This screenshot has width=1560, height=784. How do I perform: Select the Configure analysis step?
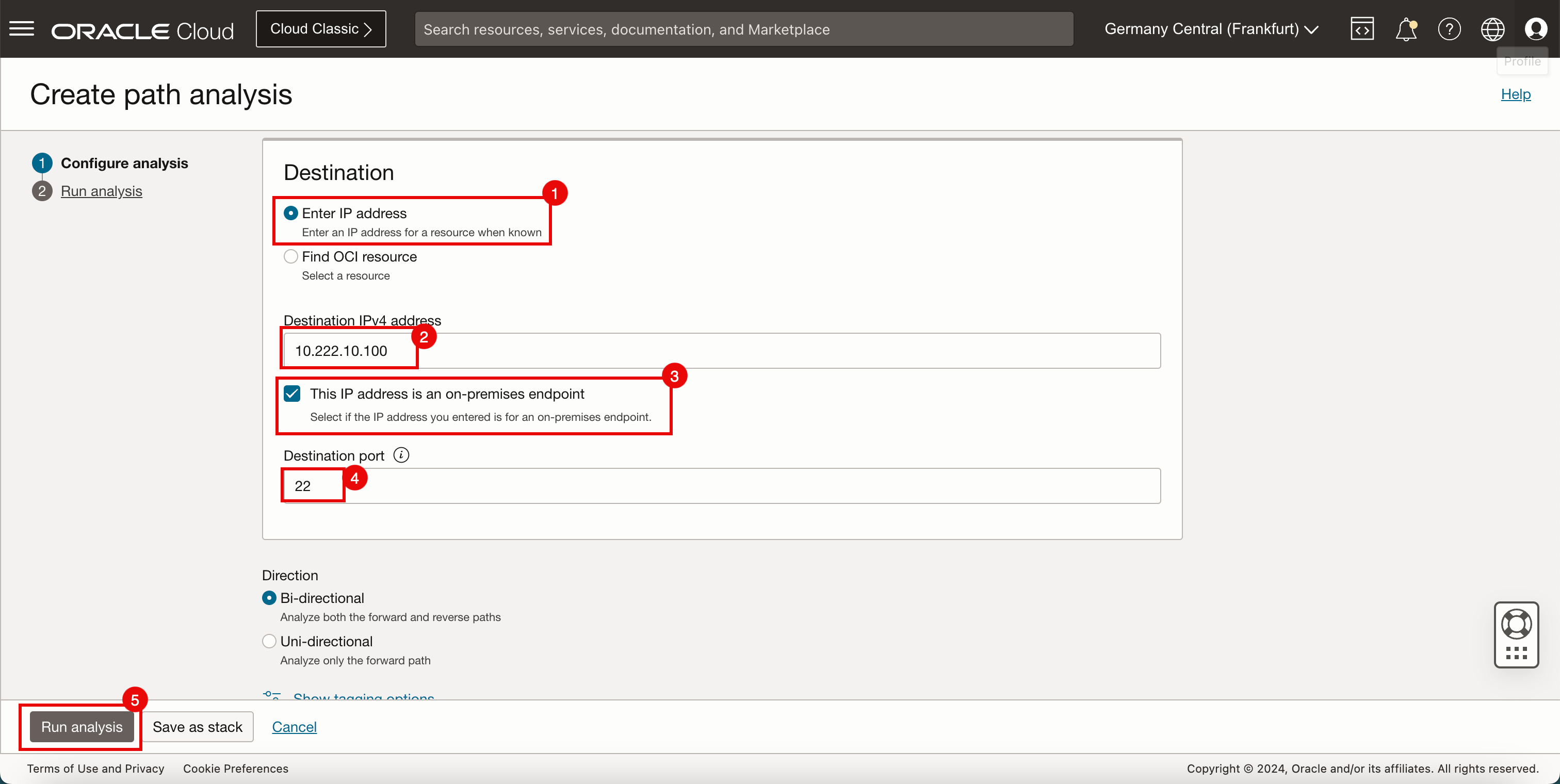pos(124,164)
